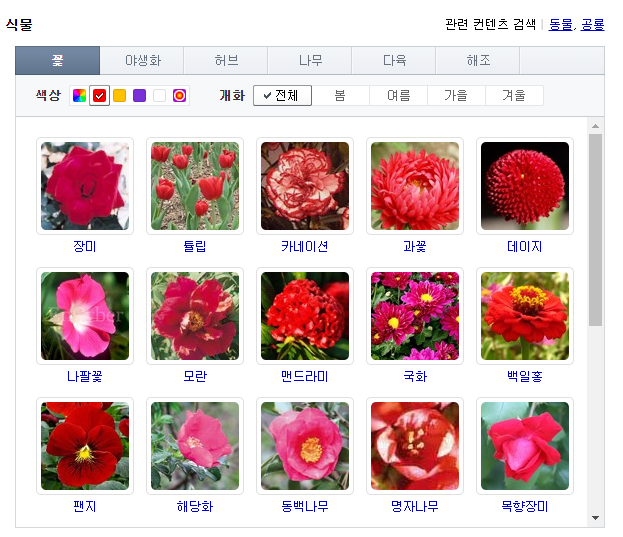This screenshot has height=537, width=623.
Task: Pick the purple color swatch
Action: coord(139,96)
